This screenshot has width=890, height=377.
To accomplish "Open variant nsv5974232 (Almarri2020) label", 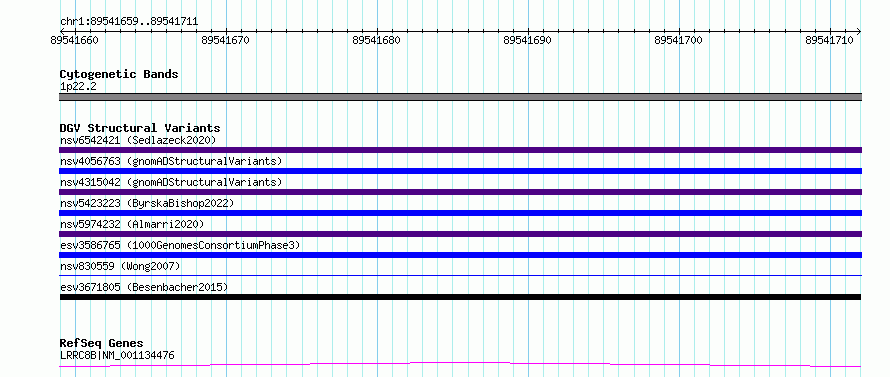I will [132, 224].
